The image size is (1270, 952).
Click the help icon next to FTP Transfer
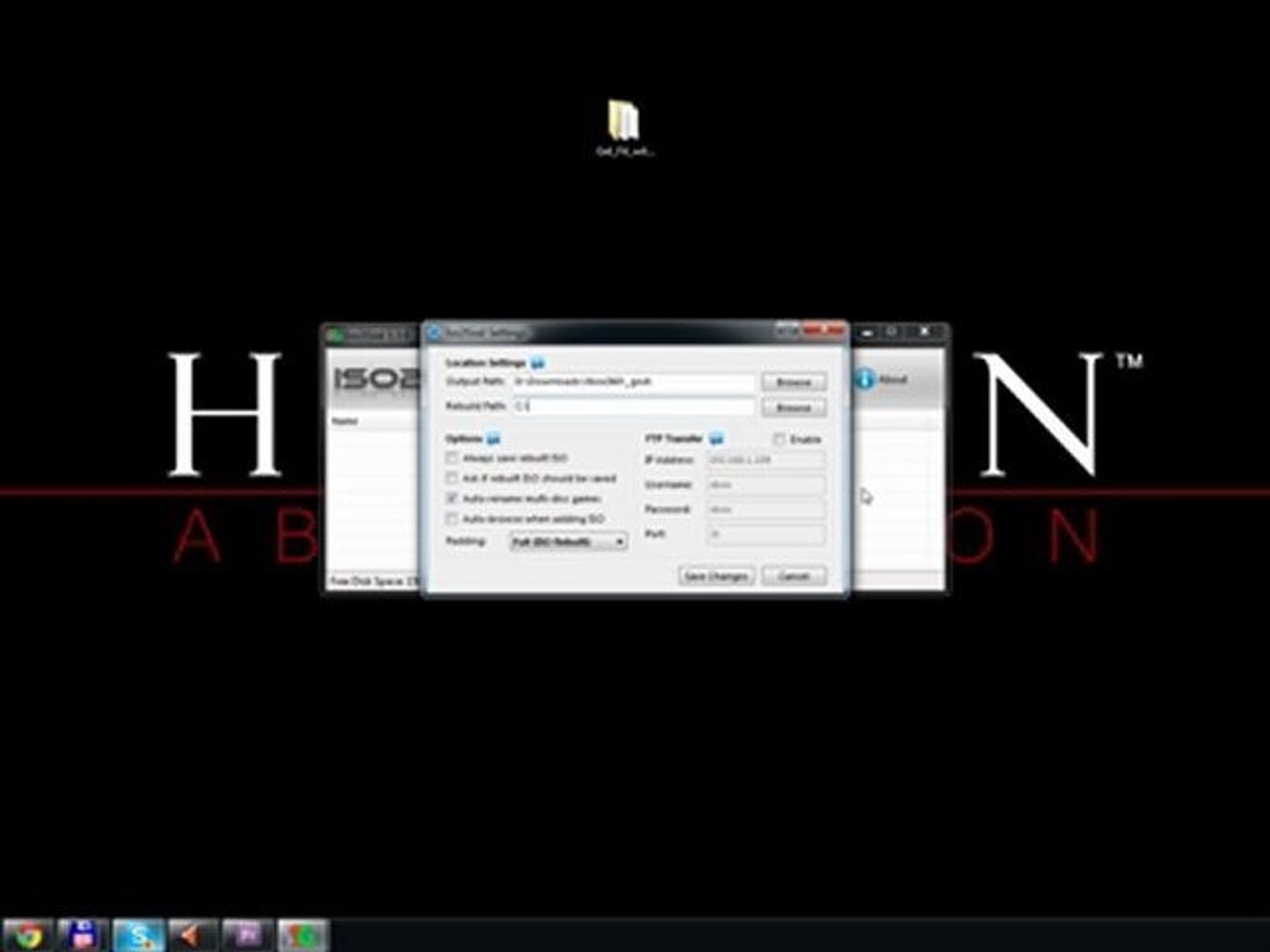(716, 438)
